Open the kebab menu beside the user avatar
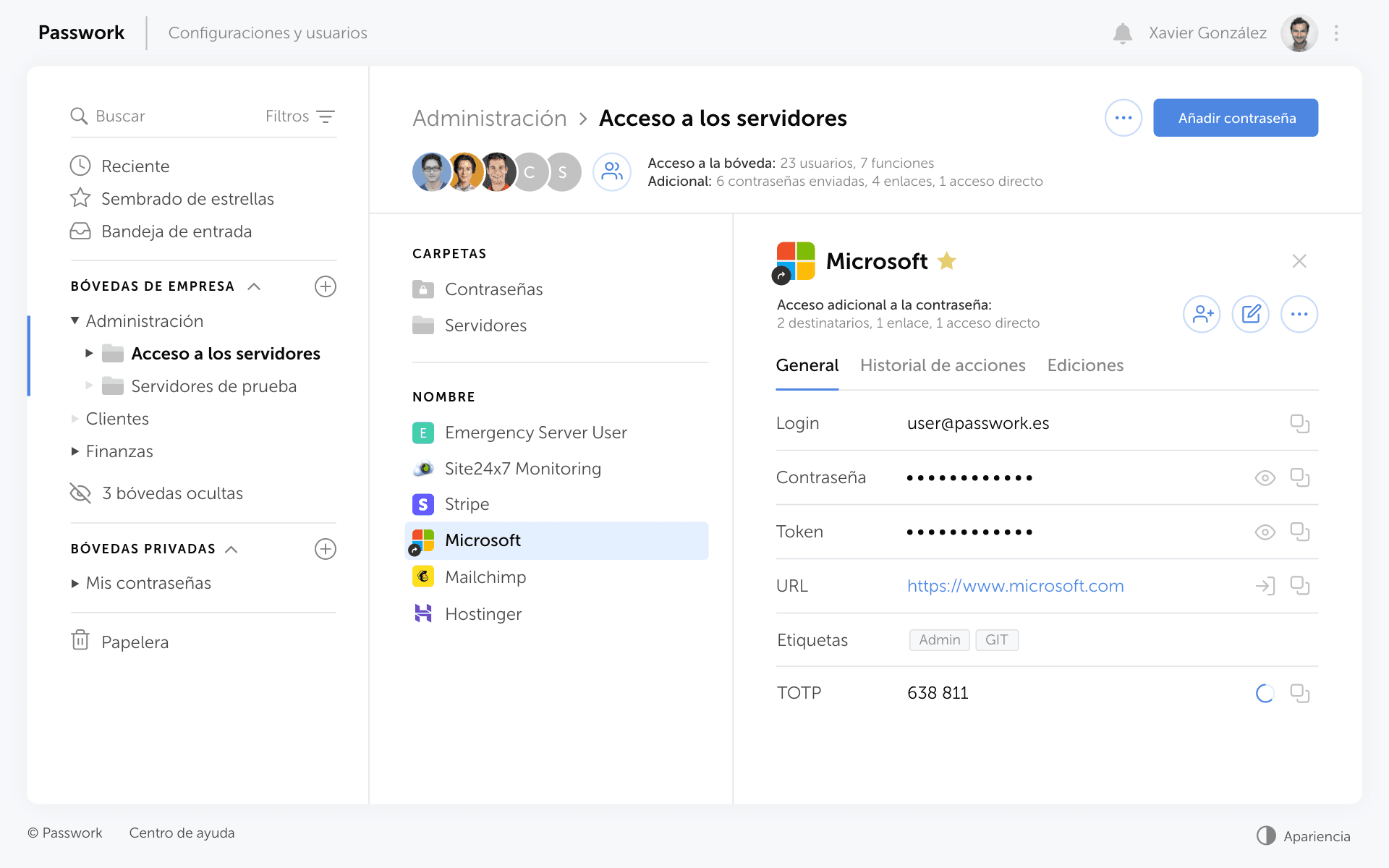This screenshot has width=1389, height=868. (1336, 33)
